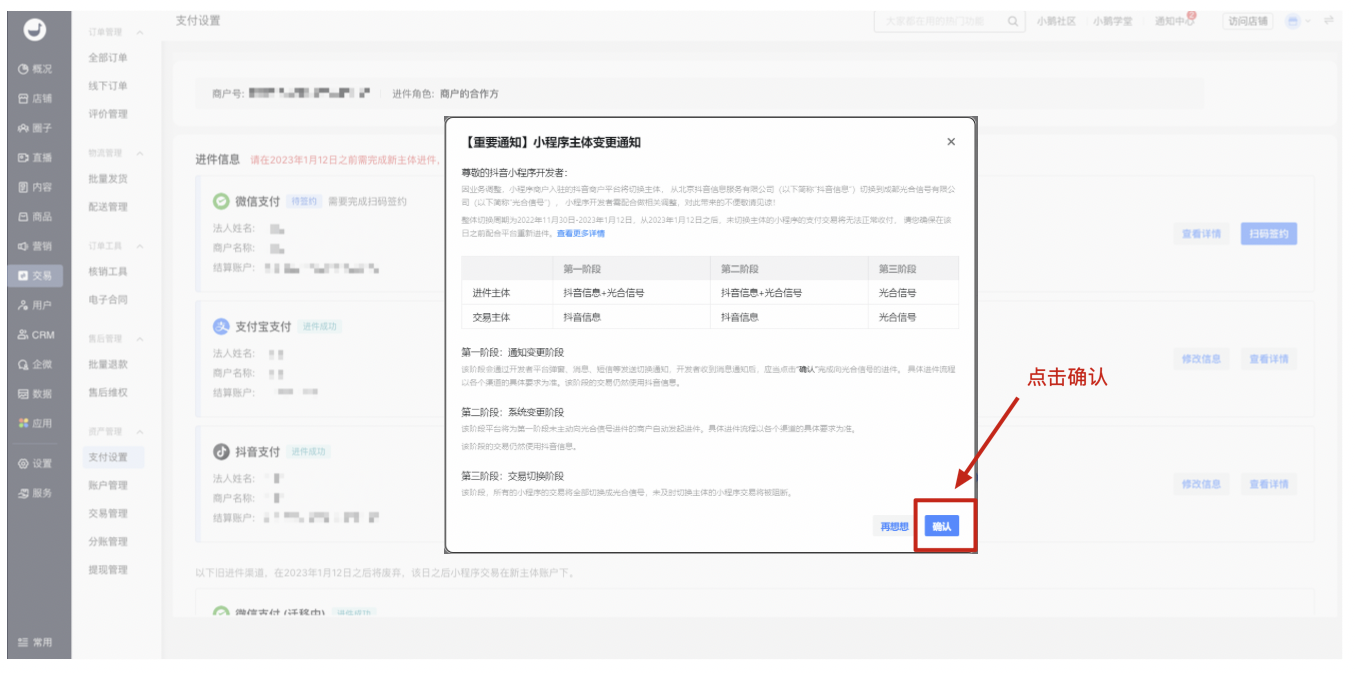Open 售后维权 submenu item
The width and height of the screenshot is (1355, 673).
pyautogui.click(x=108, y=393)
